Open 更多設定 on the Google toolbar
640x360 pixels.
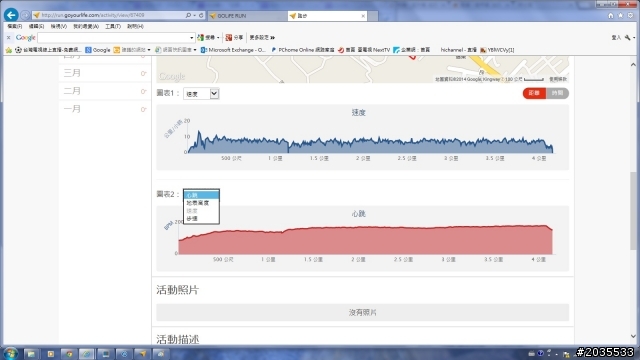click(x=262, y=38)
